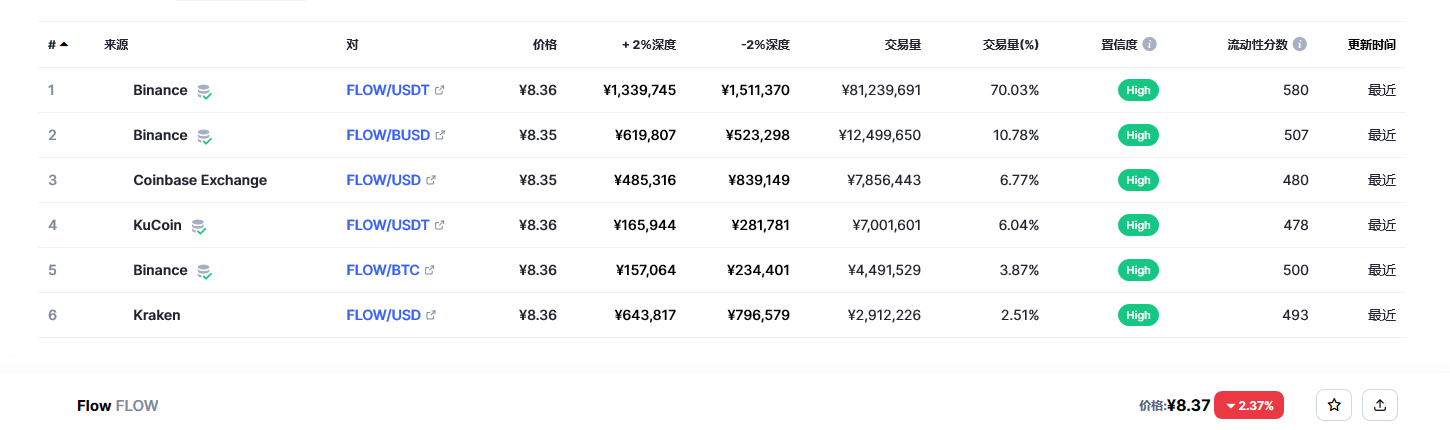The height and width of the screenshot is (430, 1450).
Task: Click the star watchlist icon for Flow
Action: (1334, 405)
